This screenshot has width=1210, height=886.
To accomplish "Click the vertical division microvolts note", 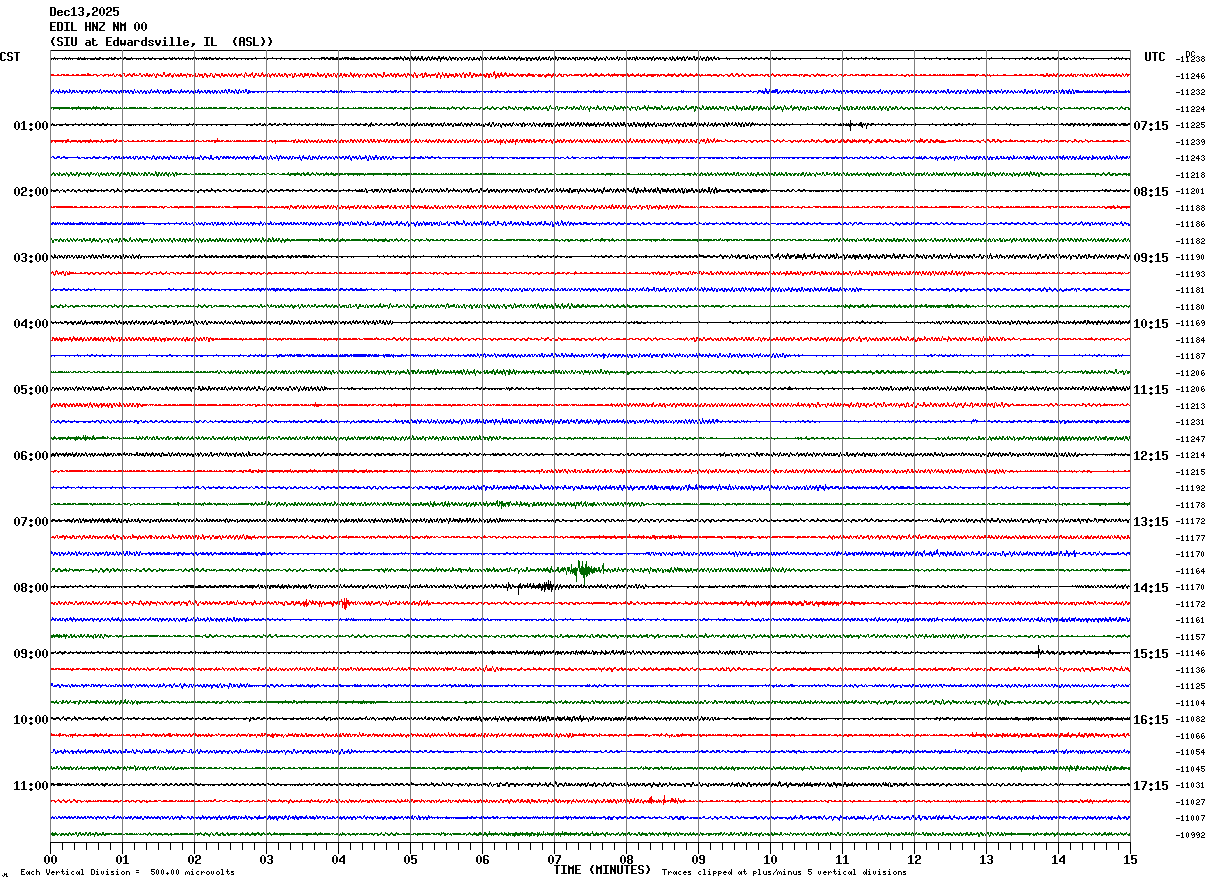I will [x=127, y=873].
